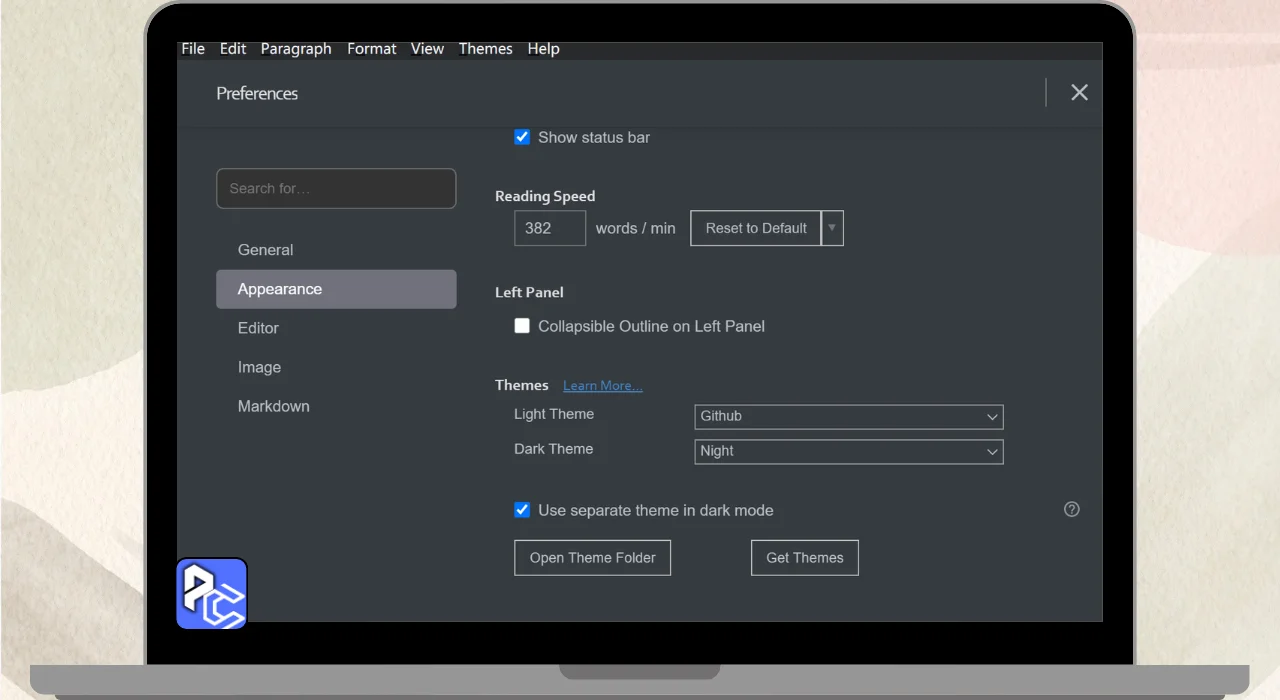
Task: Follow the Learn More link
Action: tap(602, 386)
